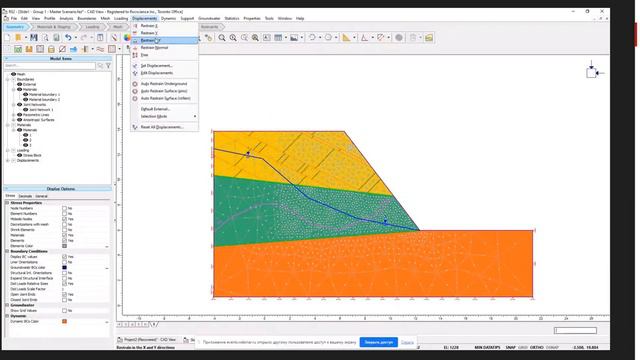Click the Save (floppy) toolbar icon
The width and height of the screenshot is (640, 360).
[x=34, y=38]
